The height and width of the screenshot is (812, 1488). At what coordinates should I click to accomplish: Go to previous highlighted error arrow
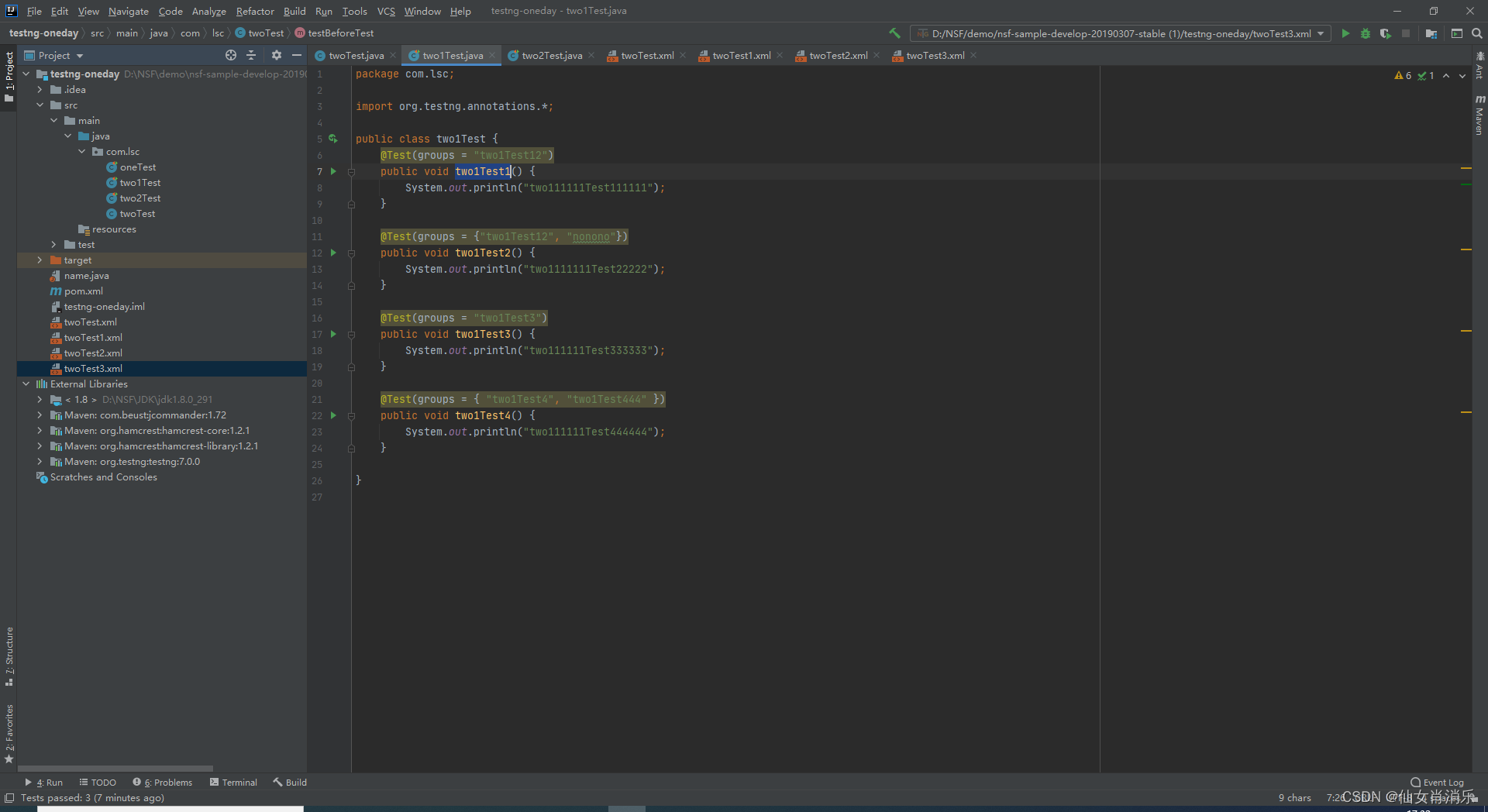1446,75
